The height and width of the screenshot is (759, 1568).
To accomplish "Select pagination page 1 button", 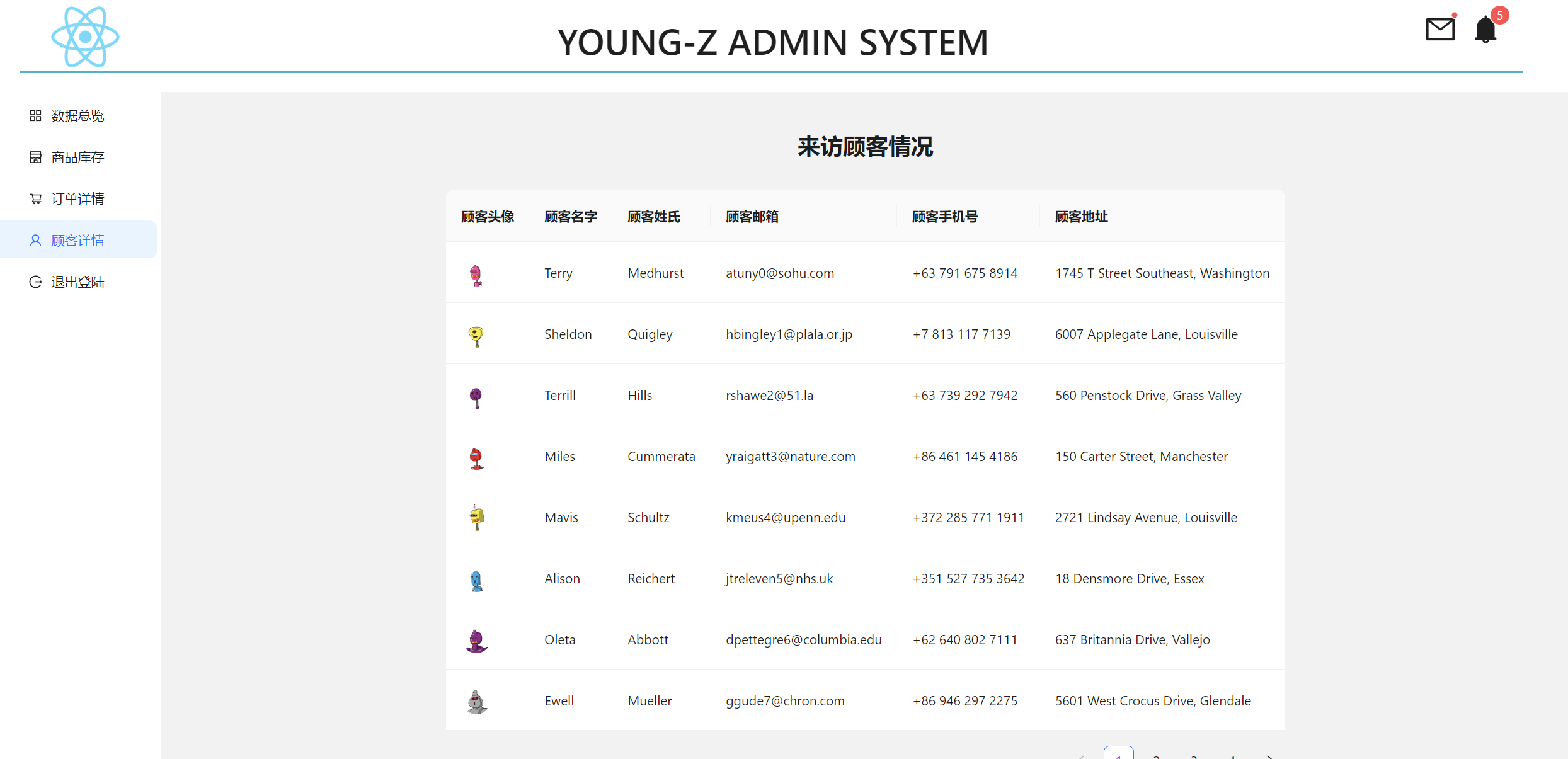I will (1118, 754).
